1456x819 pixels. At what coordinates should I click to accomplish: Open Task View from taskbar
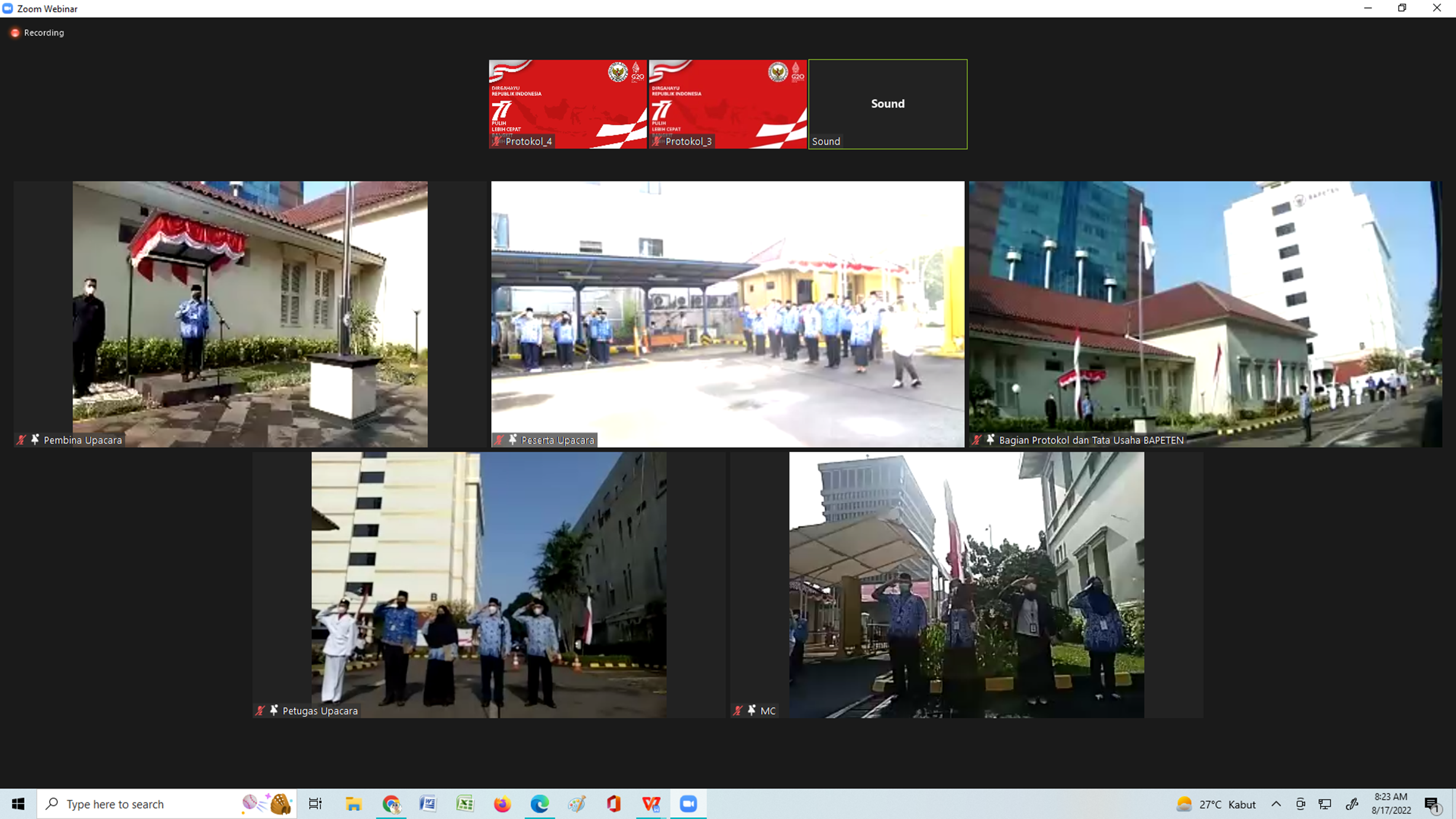(315, 804)
